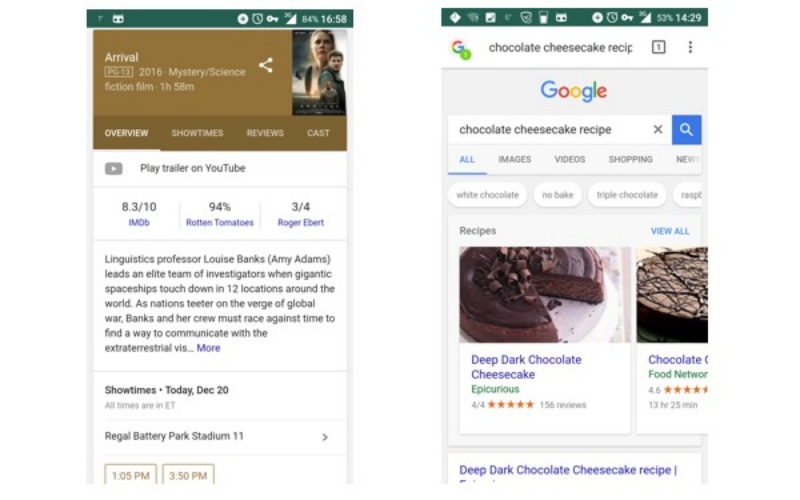This screenshot has width=800, height=500.
Task: Tap the triple chocolate filter chip
Action: pos(627,195)
